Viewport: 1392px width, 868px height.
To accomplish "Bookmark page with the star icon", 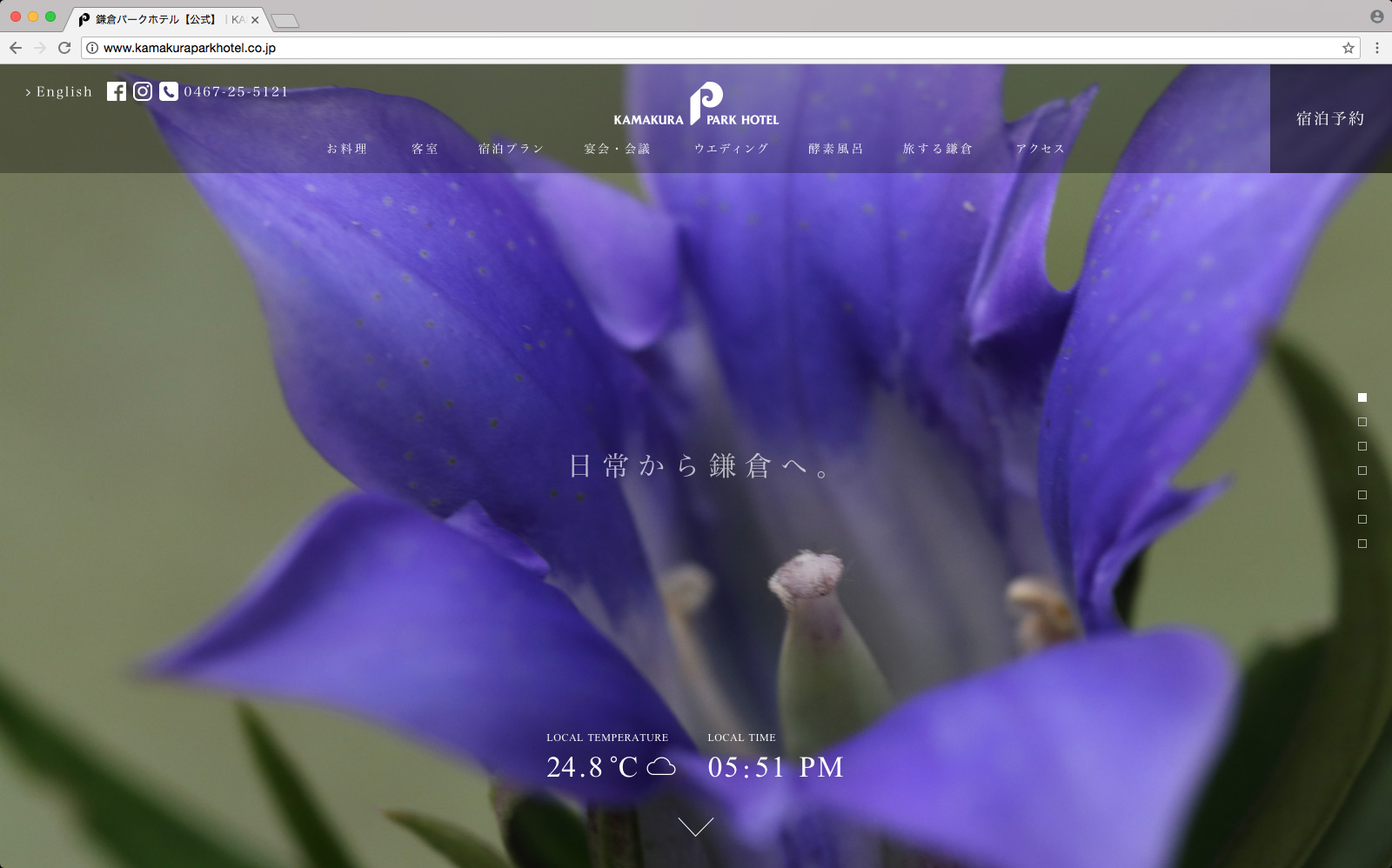I will point(1348,48).
